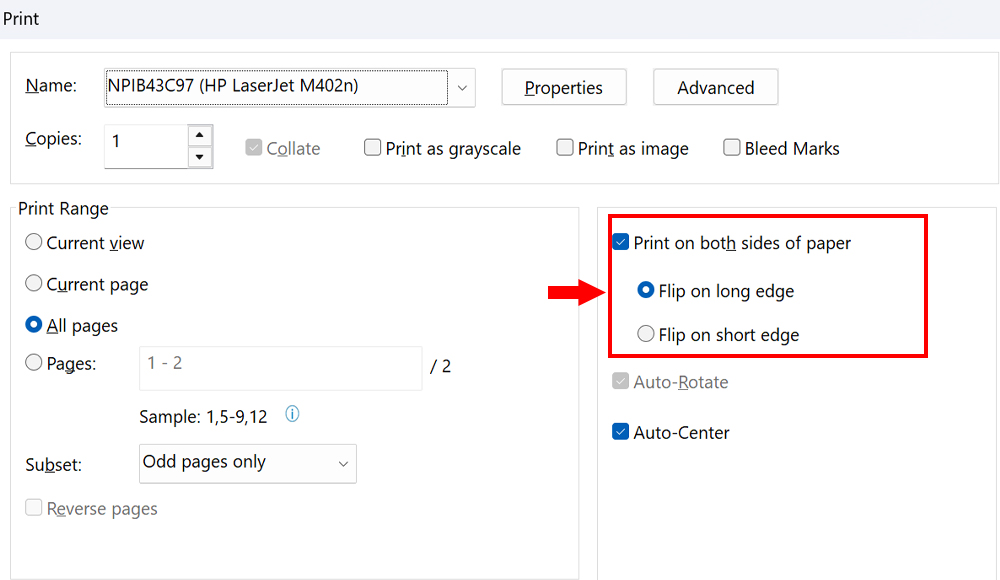
Task: Expand the printer selection list chevron
Action: pos(461,87)
